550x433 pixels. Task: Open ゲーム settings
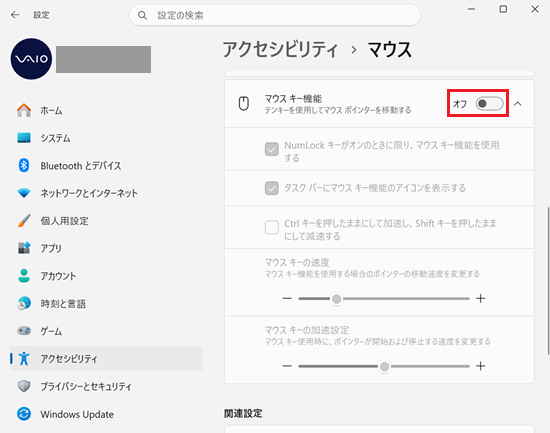[x=106, y=331]
